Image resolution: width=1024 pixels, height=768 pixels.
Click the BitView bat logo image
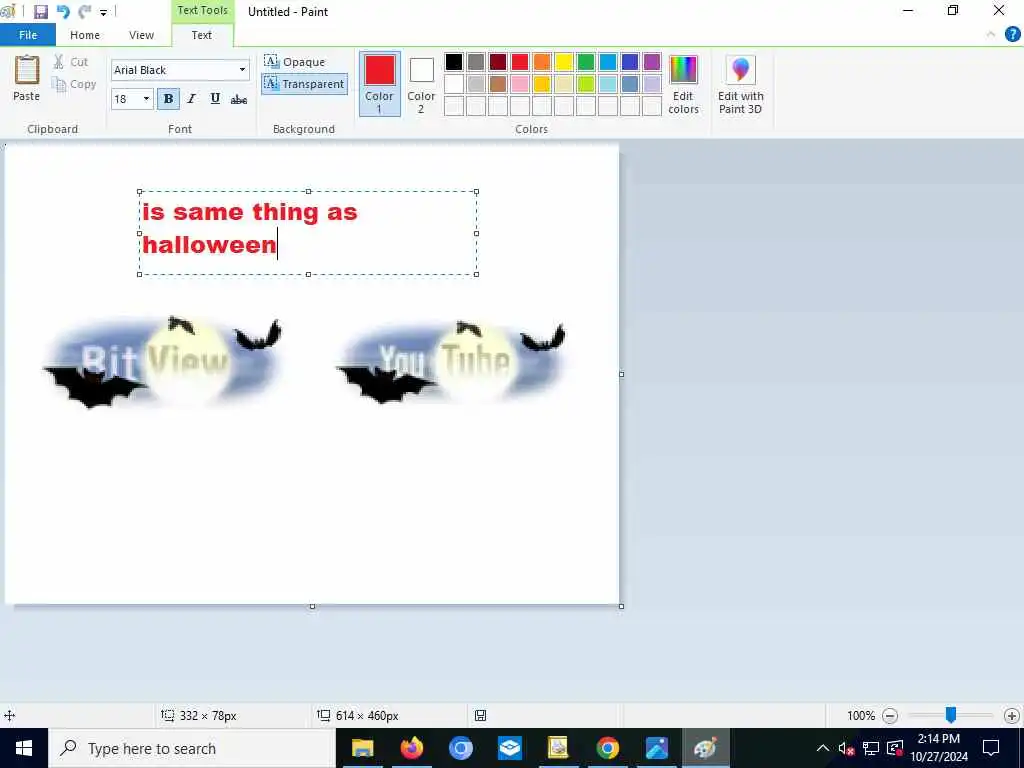coord(164,362)
